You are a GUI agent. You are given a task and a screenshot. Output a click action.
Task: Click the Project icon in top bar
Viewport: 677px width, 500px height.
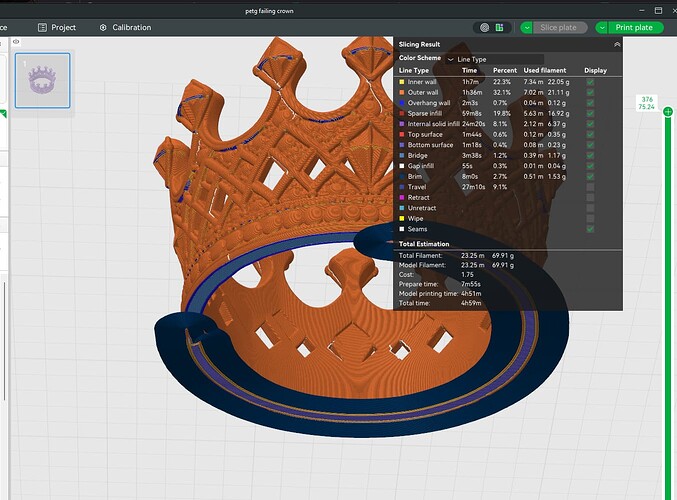point(42,28)
